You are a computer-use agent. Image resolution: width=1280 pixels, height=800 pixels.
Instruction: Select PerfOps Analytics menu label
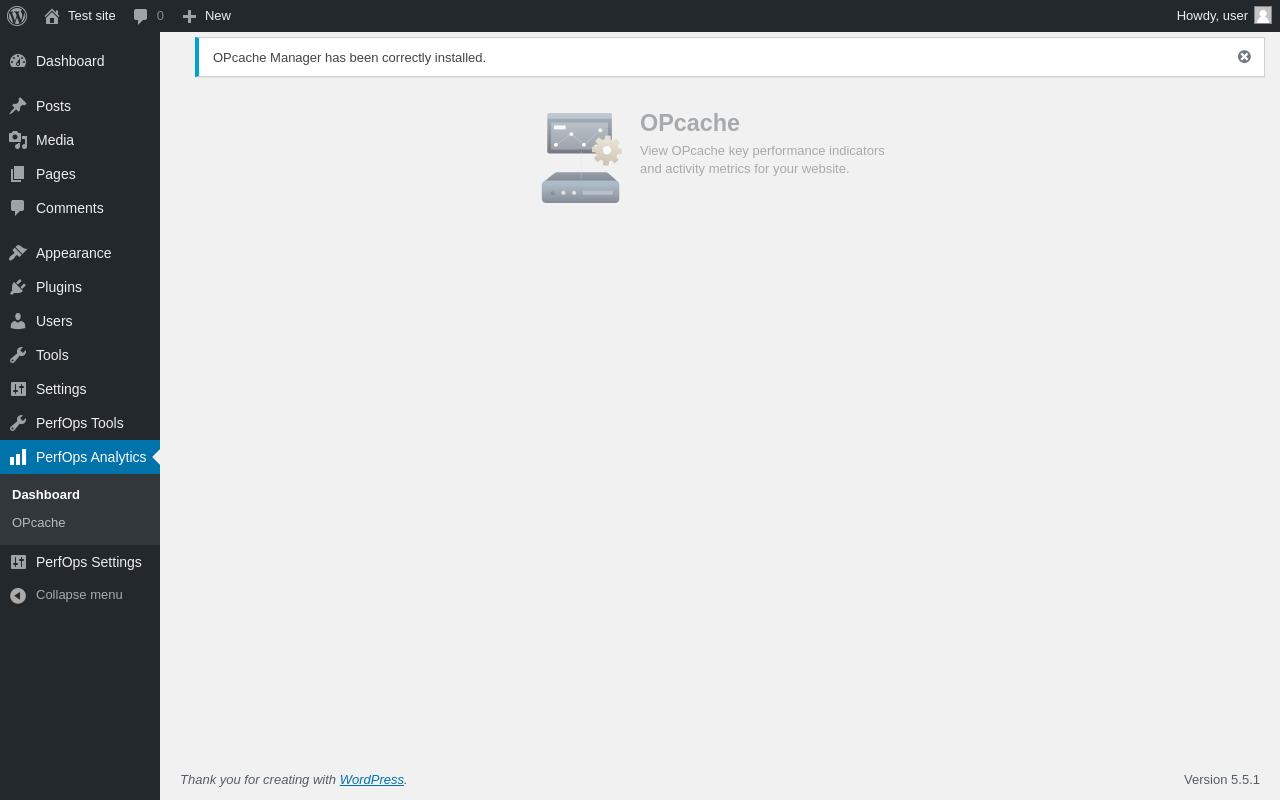[91, 457]
